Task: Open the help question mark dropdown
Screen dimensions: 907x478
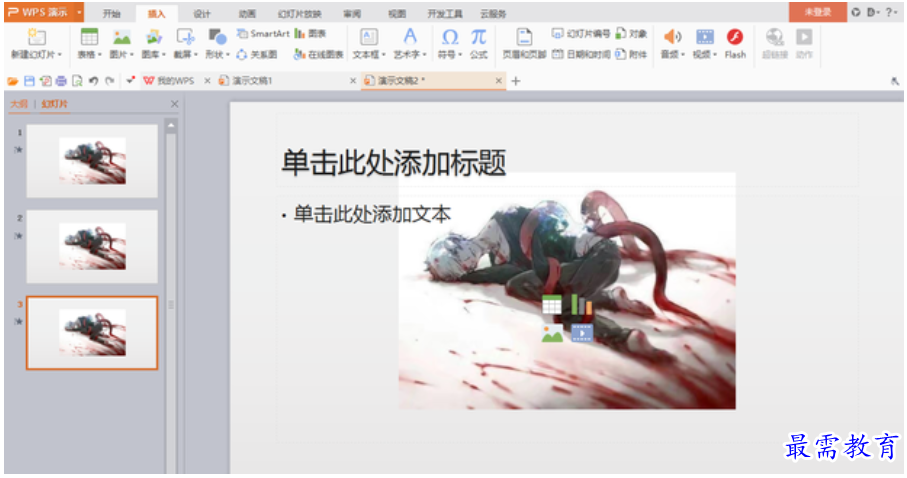Action: tap(891, 12)
